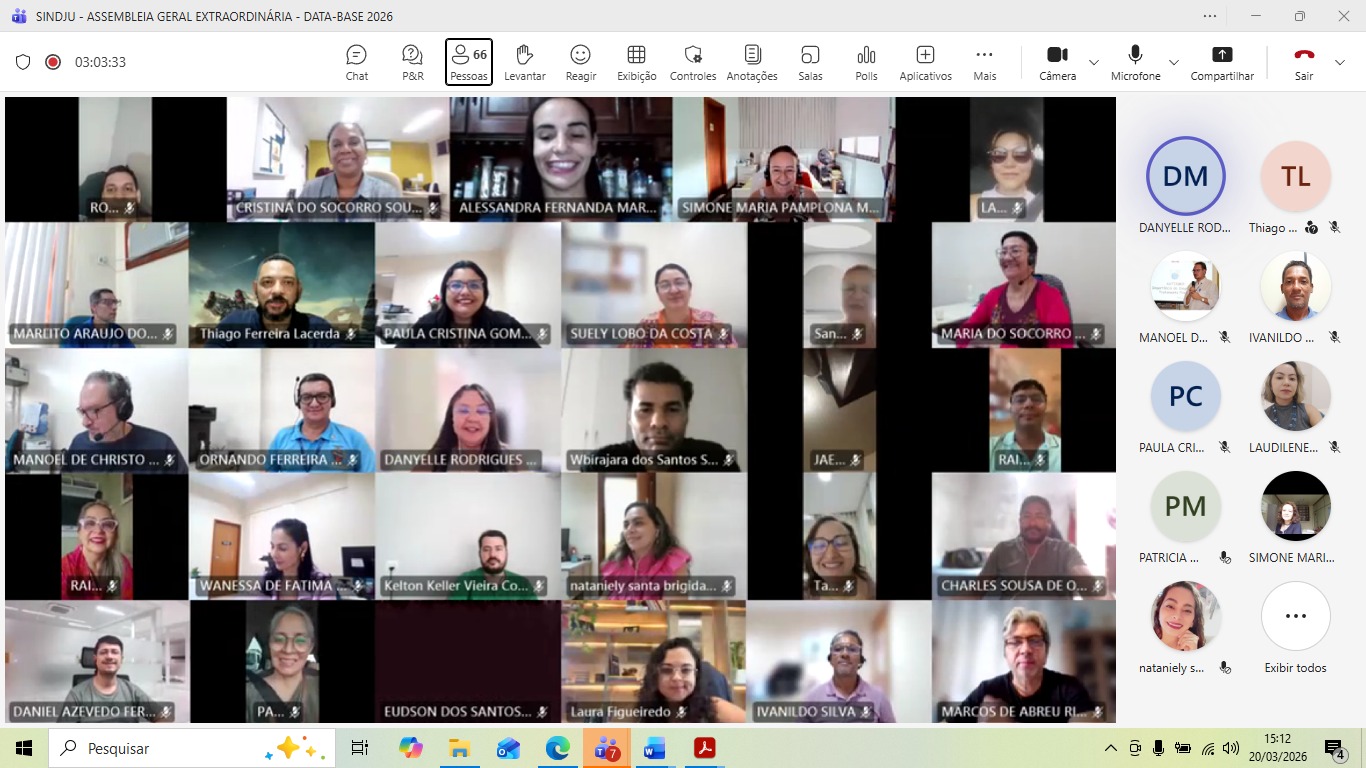Change layout via Exibição icon

[636, 62]
